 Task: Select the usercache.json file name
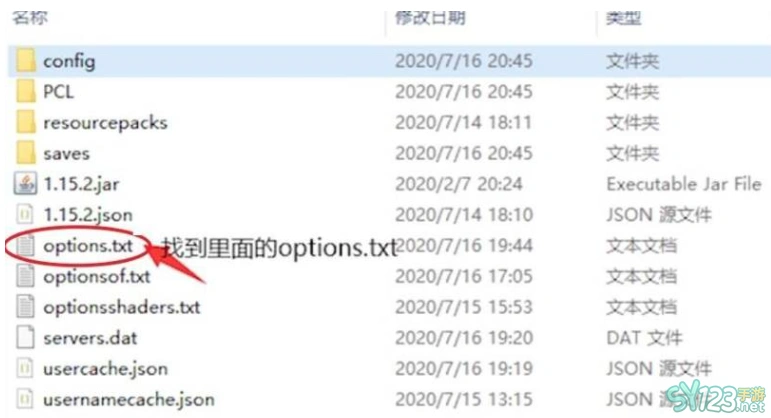tap(105, 369)
